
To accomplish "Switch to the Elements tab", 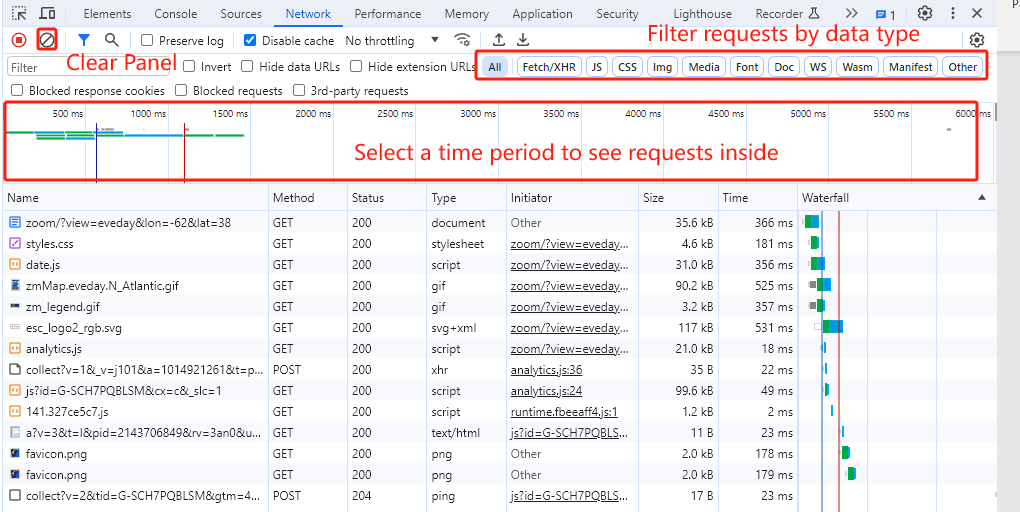I will tap(107, 14).
